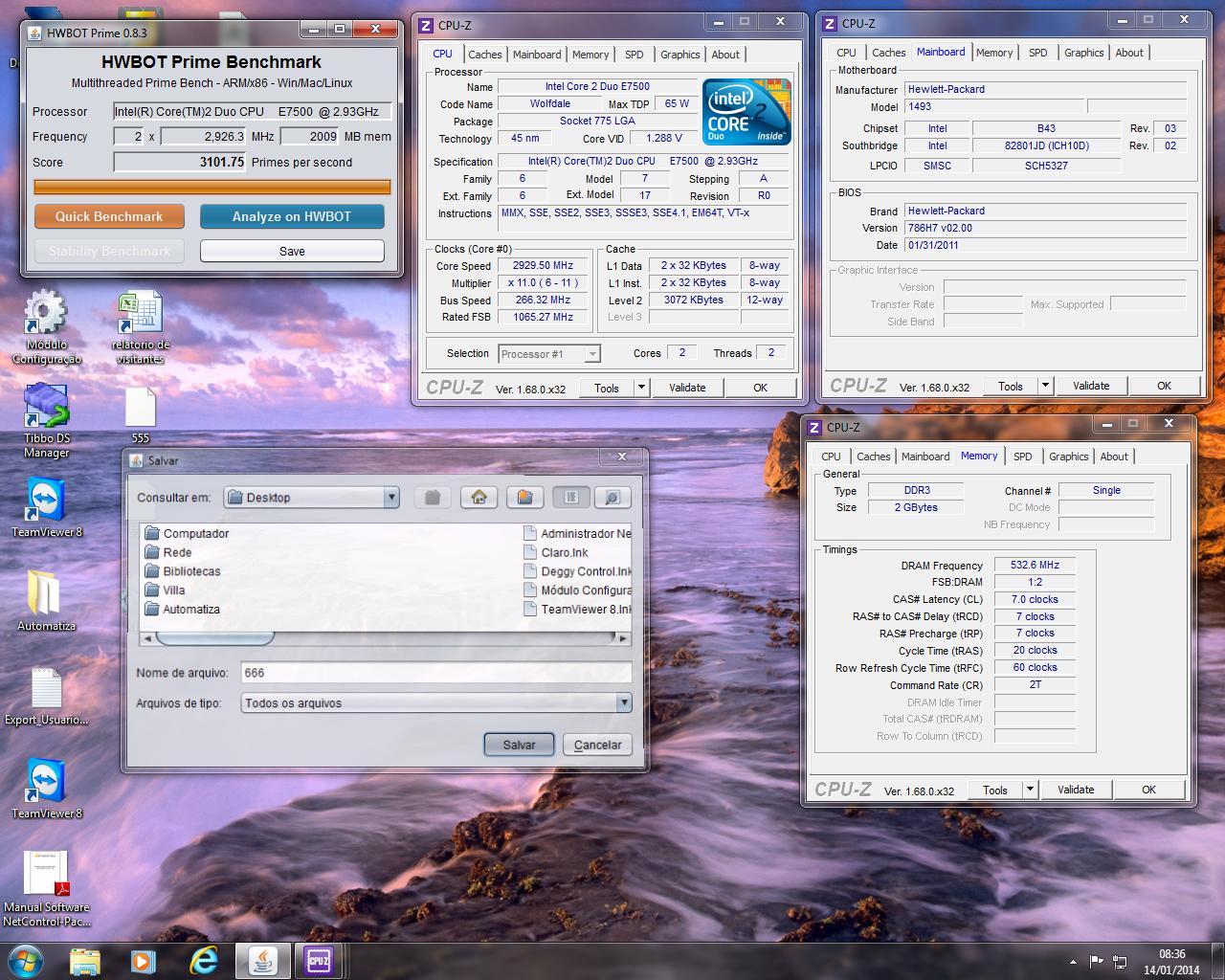
Task: Toggle List view in Salvar dialog
Action: pyautogui.click(x=571, y=497)
